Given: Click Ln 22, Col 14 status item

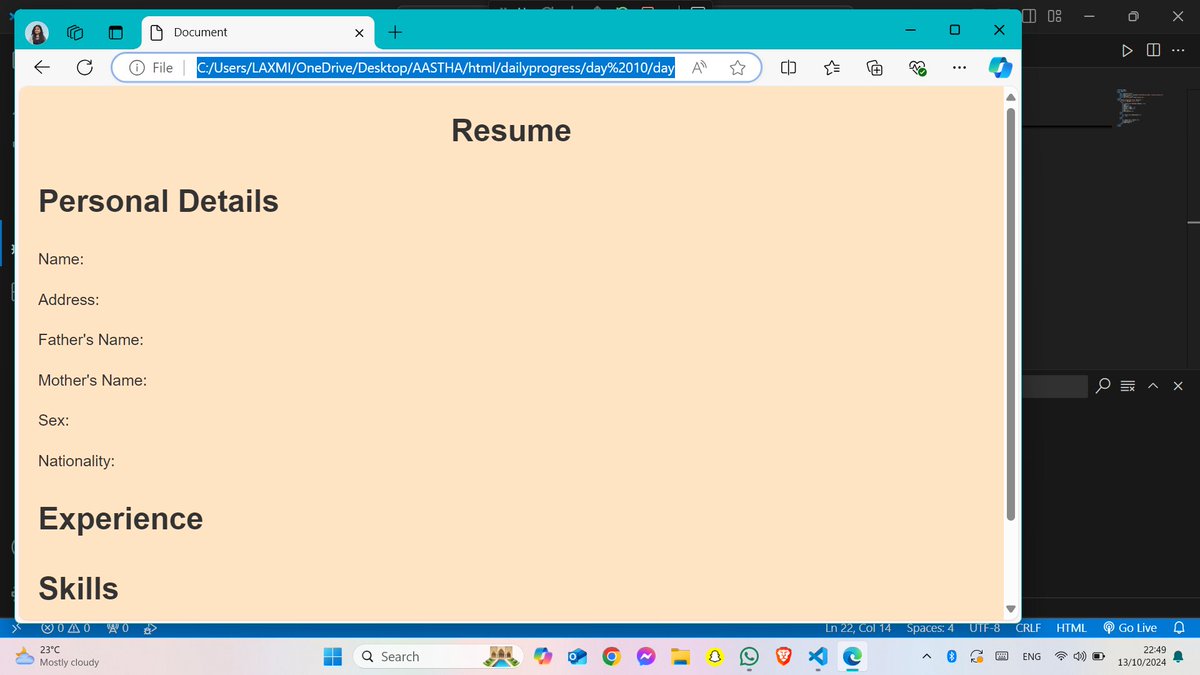Looking at the screenshot, I should [858, 628].
